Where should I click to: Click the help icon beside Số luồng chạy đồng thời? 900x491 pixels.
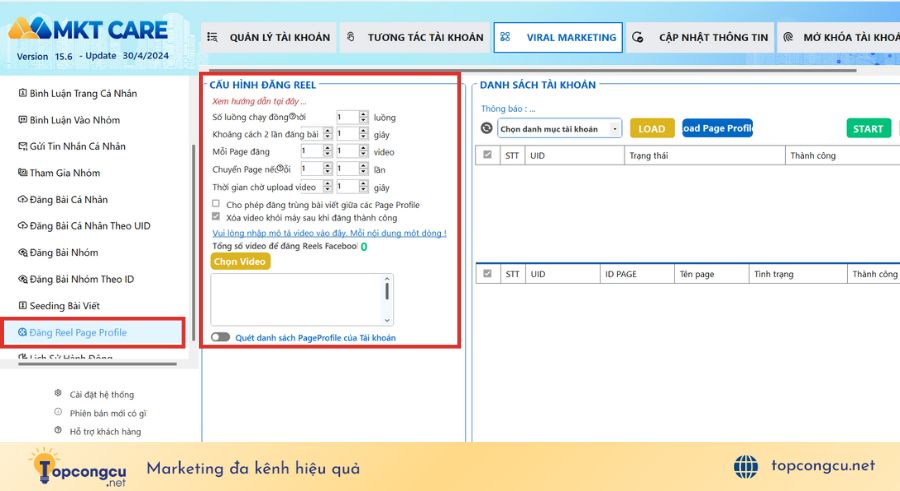[x=293, y=117]
